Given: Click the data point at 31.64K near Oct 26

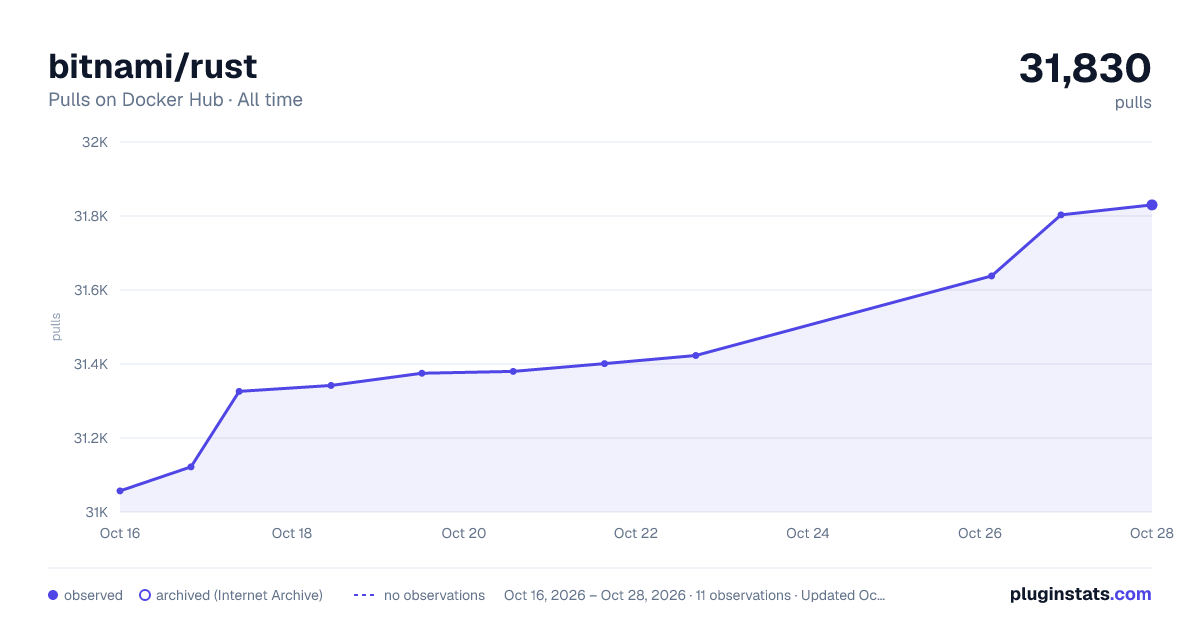Looking at the screenshot, I should click(x=991, y=276).
